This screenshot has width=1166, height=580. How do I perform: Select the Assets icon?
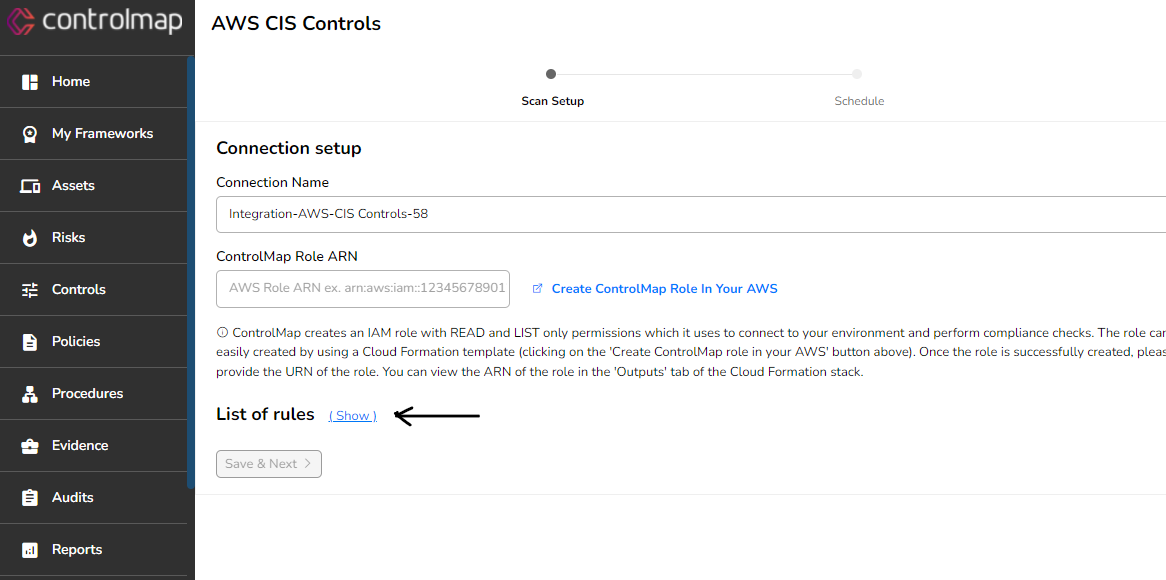[33, 185]
